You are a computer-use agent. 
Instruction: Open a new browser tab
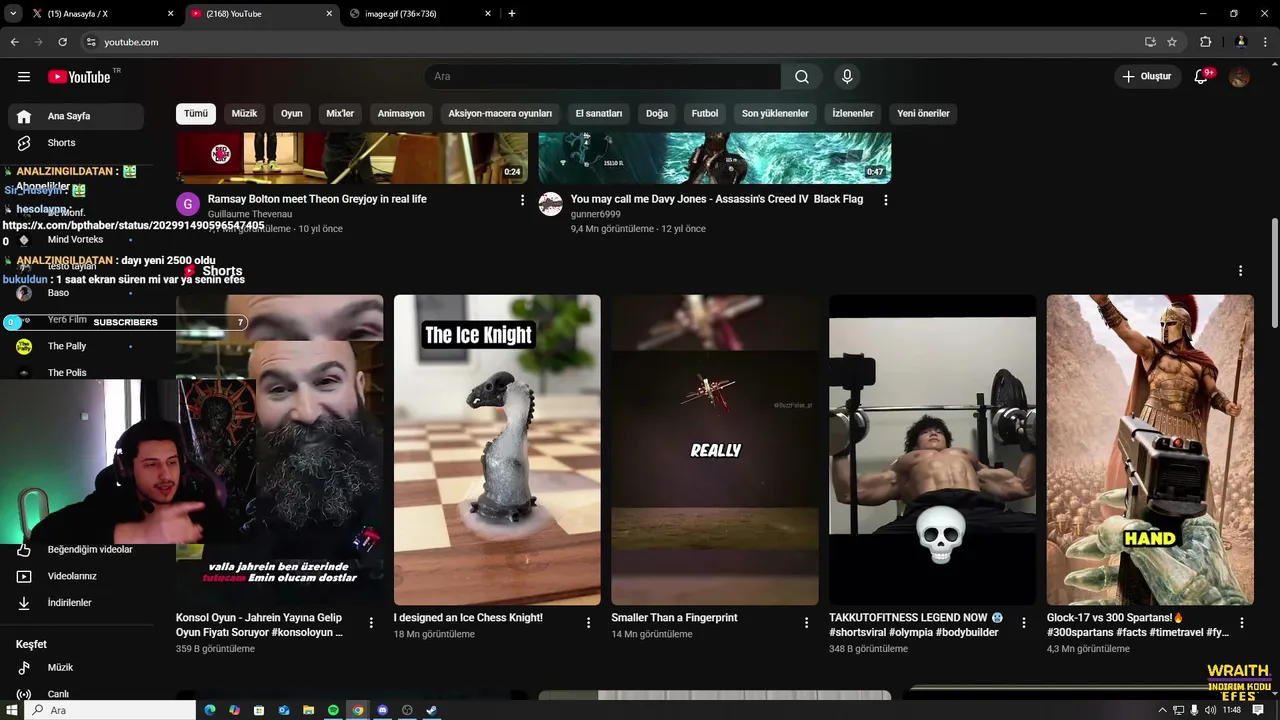pyautogui.click(x=512, y=14)
